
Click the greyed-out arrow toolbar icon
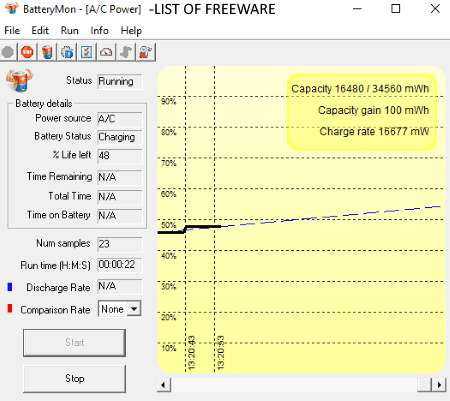[126, 52]
